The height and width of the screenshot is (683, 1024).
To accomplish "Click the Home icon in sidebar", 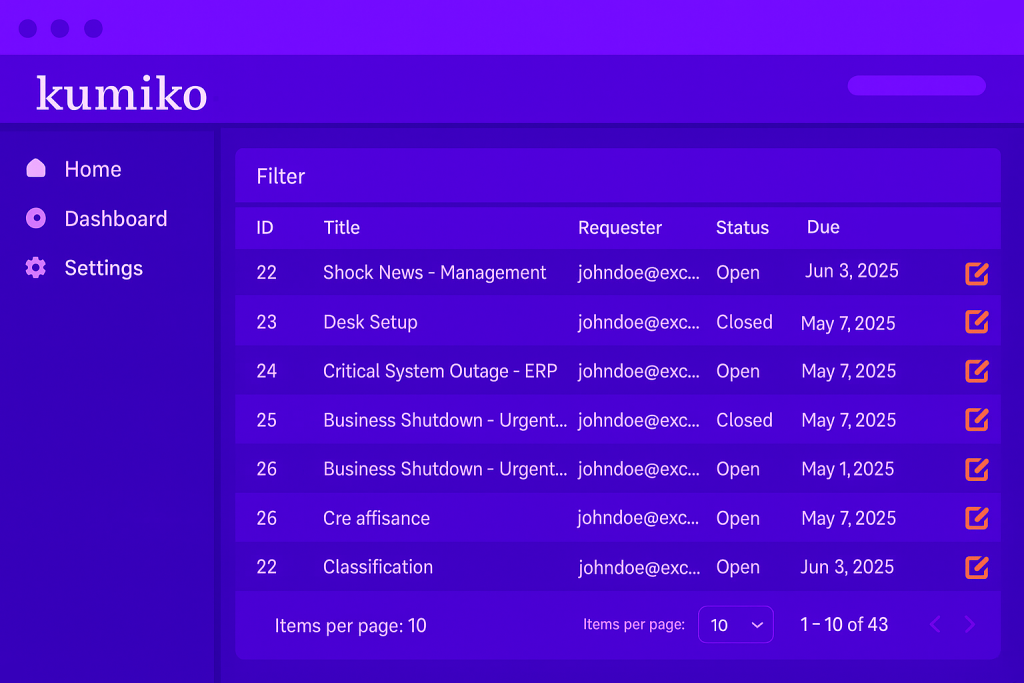I will click(36, 169).
